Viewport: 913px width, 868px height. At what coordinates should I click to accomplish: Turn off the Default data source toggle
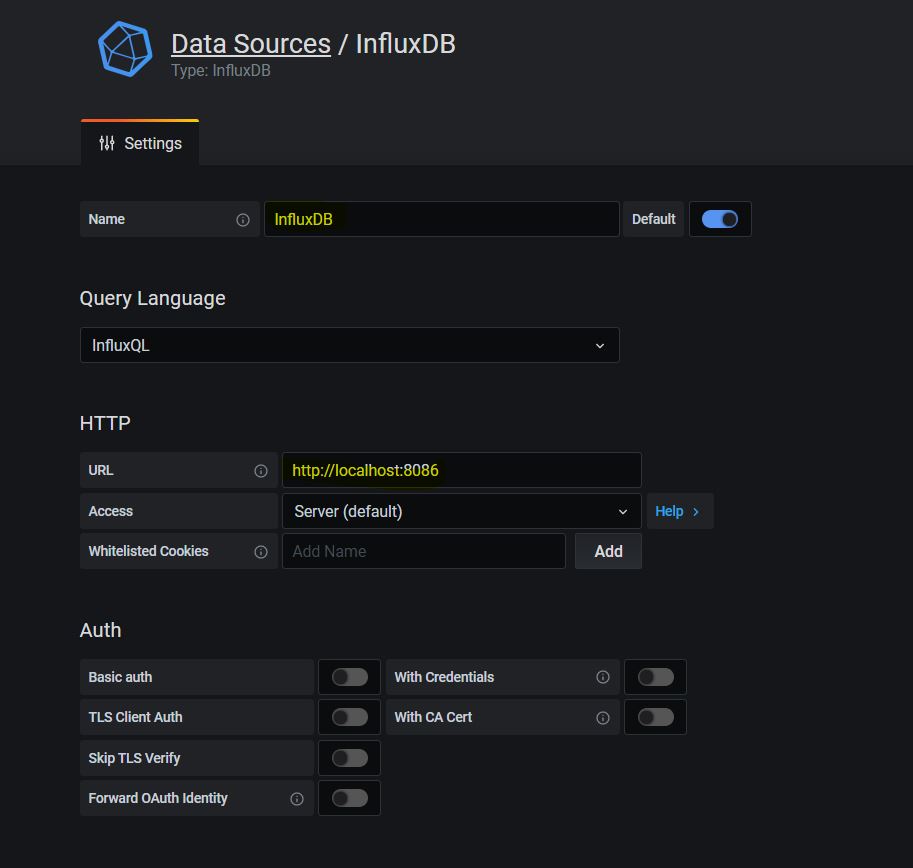(720, 219)
